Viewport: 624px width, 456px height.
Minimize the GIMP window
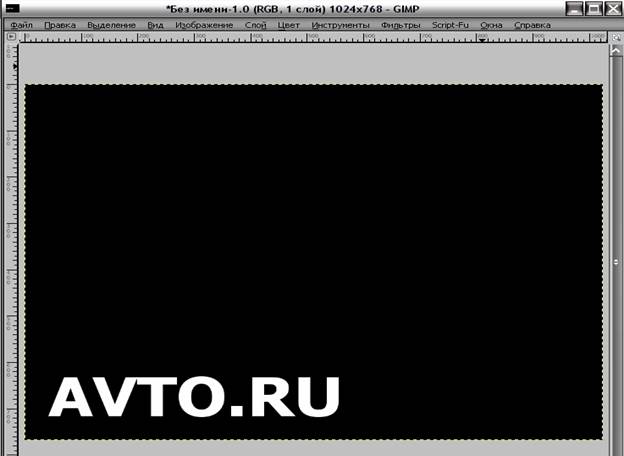[574, 8]
